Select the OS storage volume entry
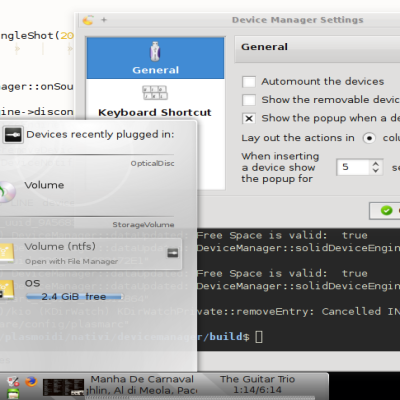The image size is (400, 400). tap(90, 290)
